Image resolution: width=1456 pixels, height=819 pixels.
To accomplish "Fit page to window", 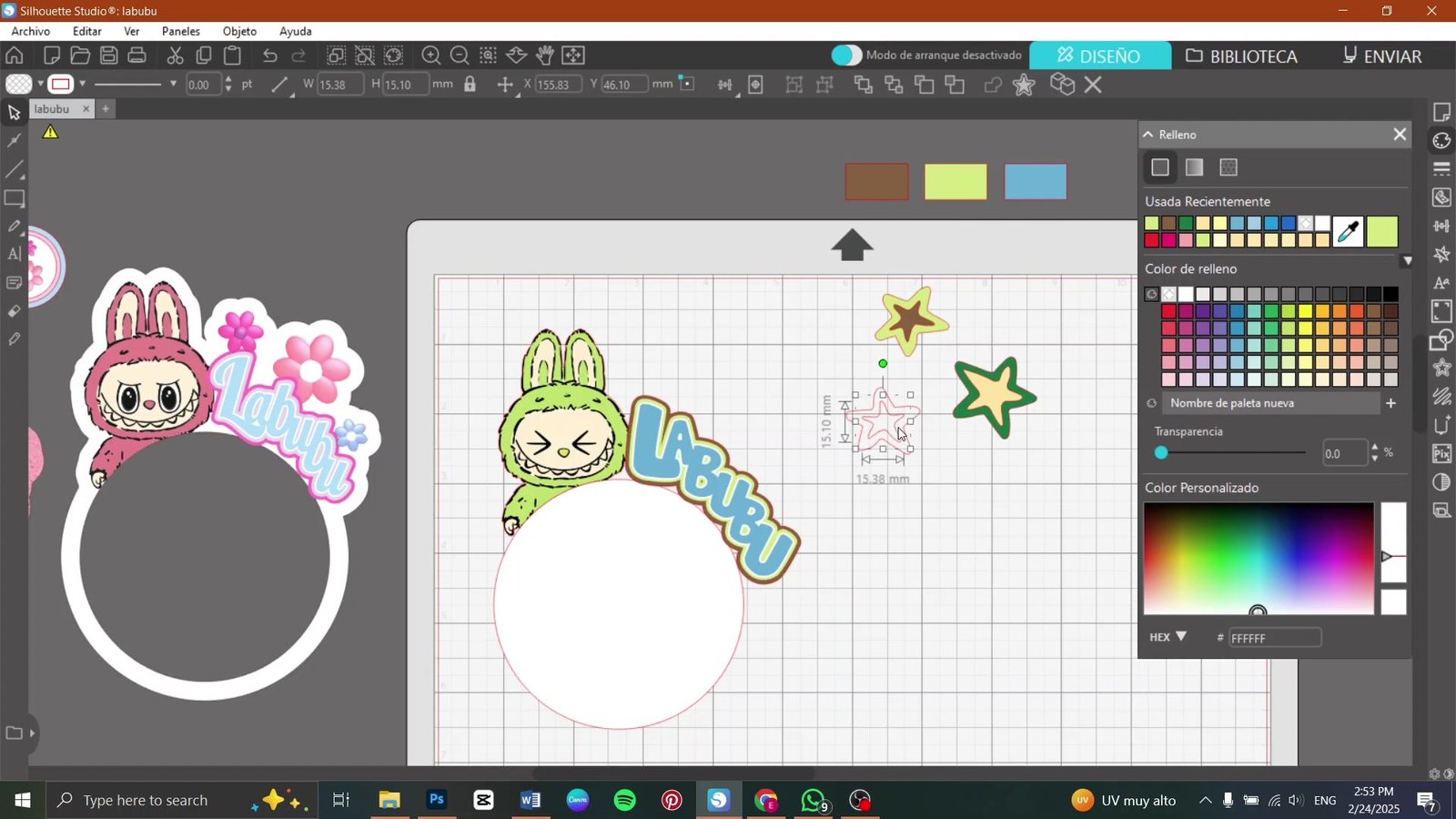I will click(573, 56).
